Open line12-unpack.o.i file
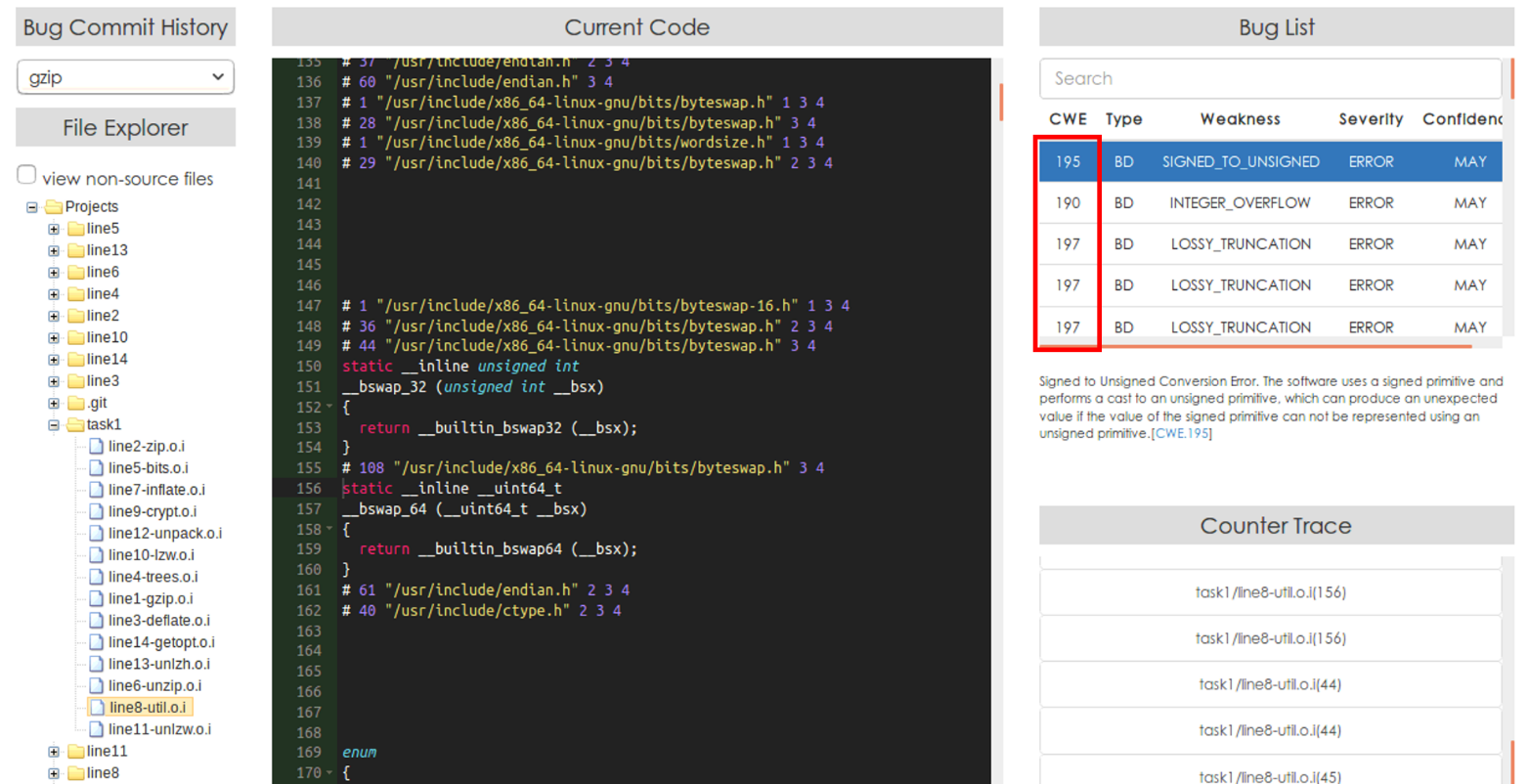The image size is (1529, 784). pyautogui.click(x=165, y=534)
